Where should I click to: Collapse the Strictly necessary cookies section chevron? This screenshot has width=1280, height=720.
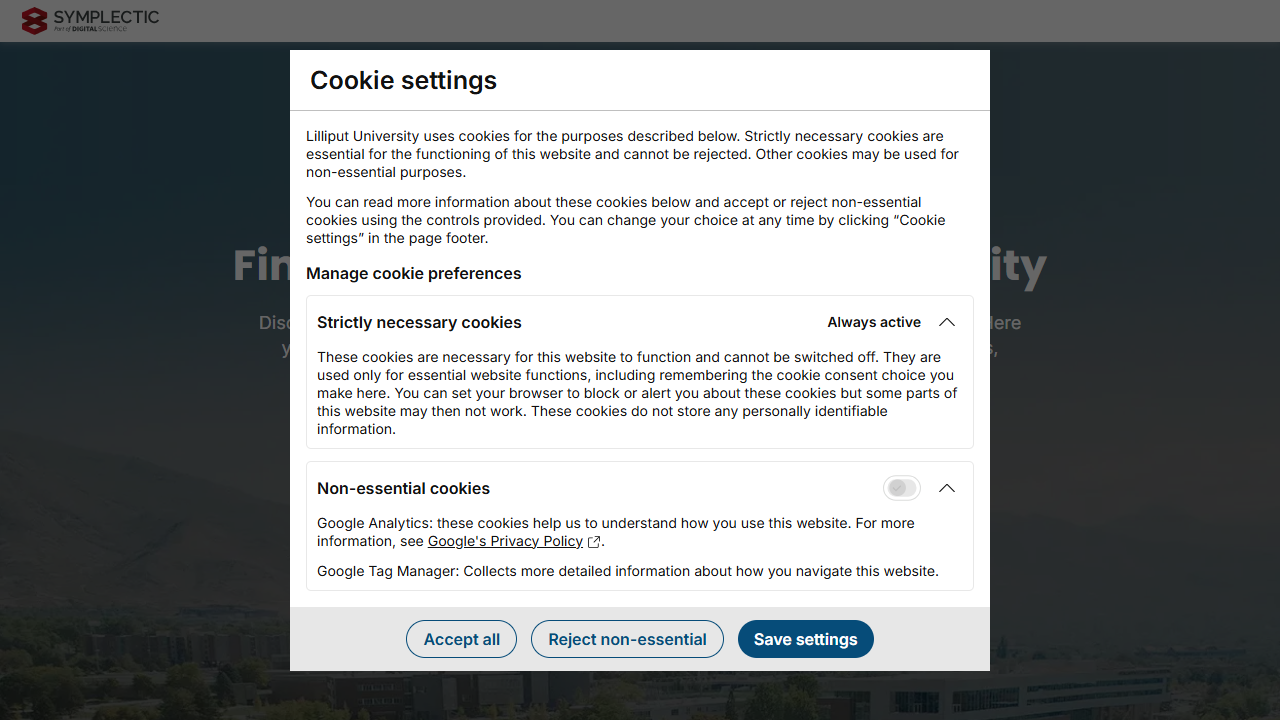pyautogui.click(x=947, y=322)
